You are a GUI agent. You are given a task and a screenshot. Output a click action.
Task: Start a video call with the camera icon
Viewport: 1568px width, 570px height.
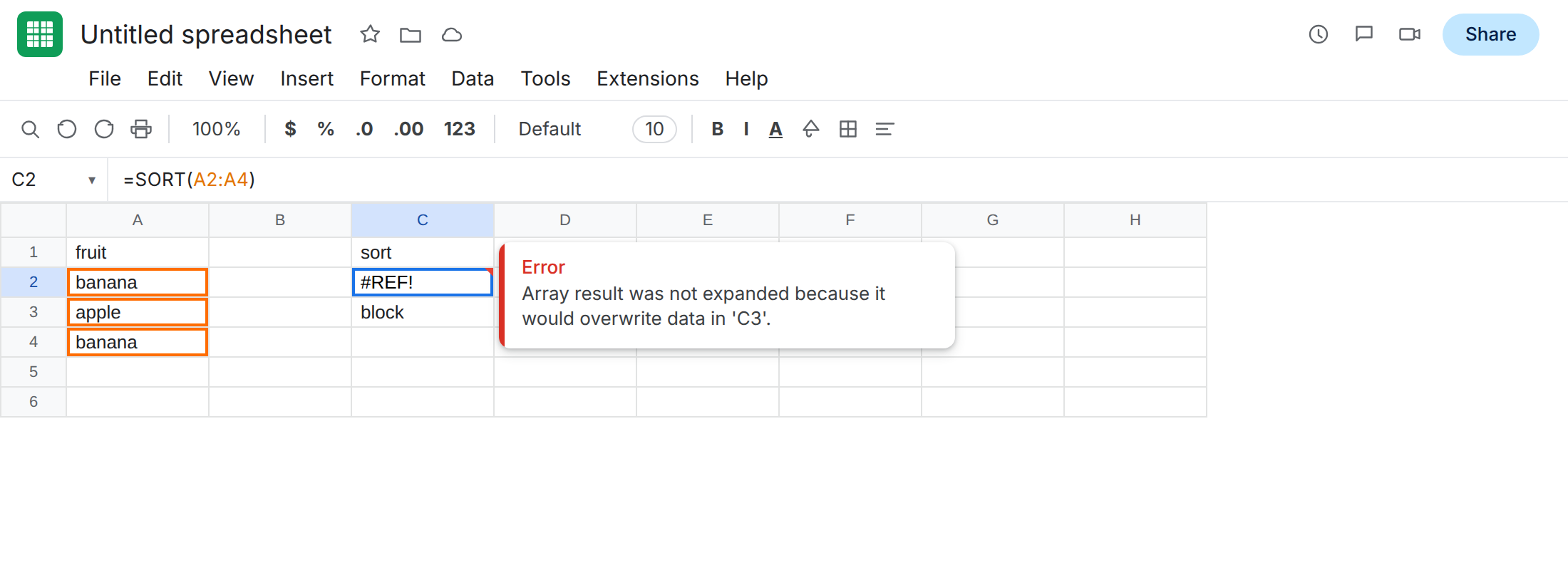1410,34
